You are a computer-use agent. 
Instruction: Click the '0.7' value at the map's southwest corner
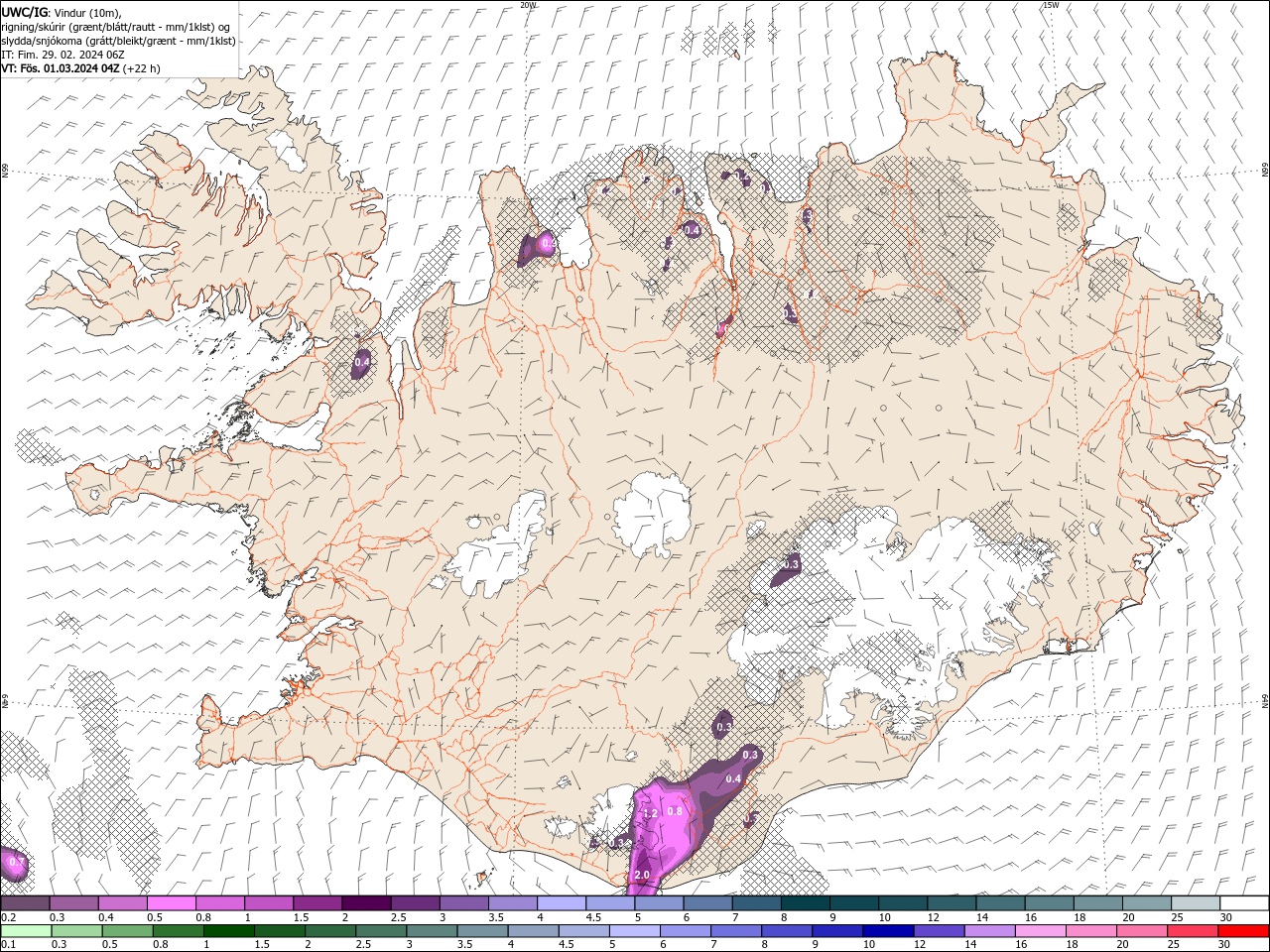coord(16,863)
